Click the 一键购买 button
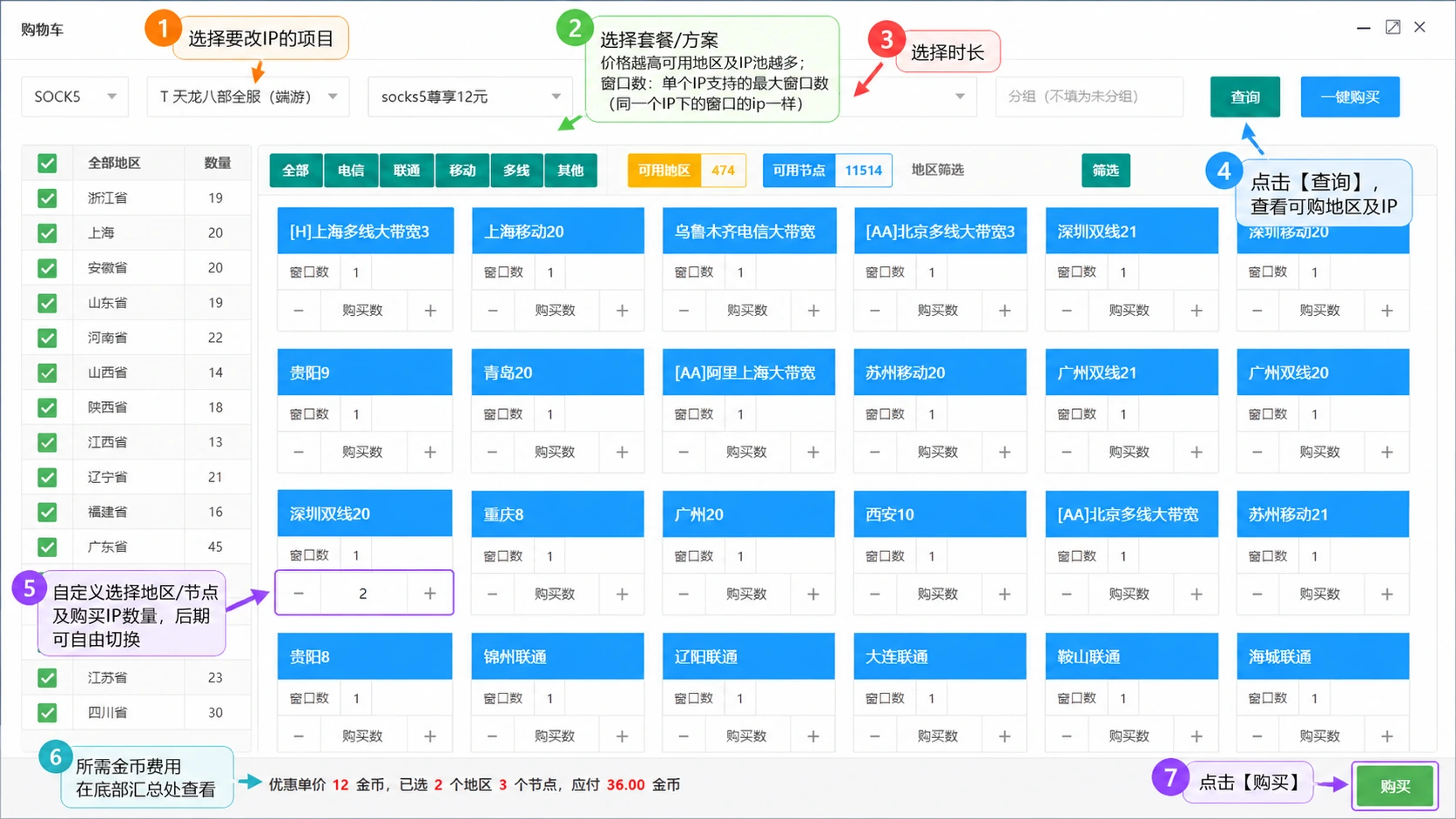This screenshot has width=1456, height=819. pos(1350,97)
